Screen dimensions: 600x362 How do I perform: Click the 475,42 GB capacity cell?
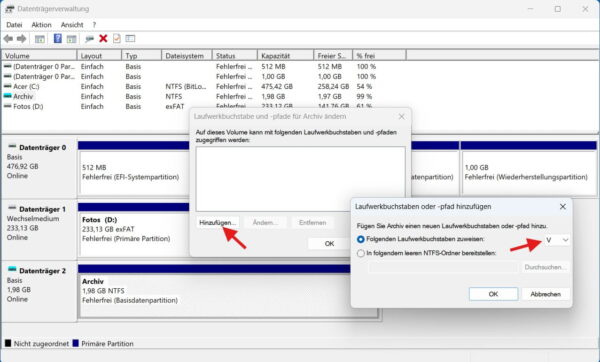[277, 86]
